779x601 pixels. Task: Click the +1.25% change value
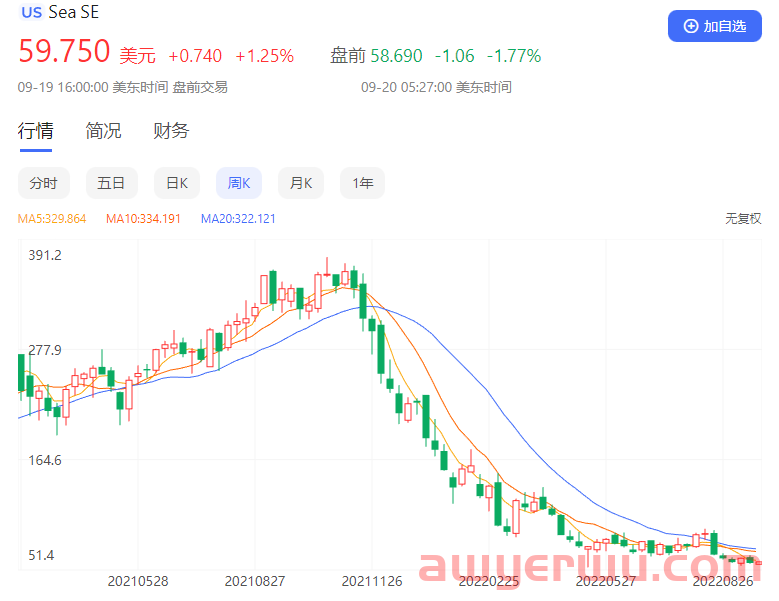264,56
